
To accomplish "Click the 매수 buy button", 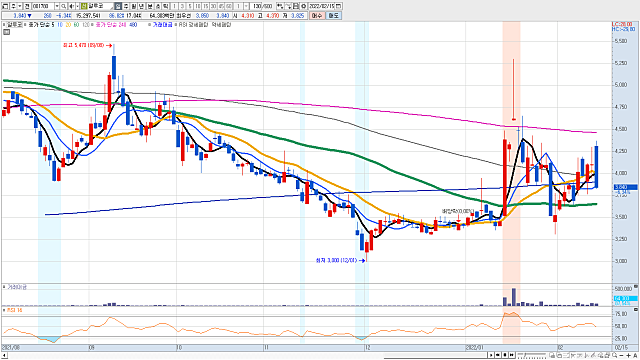I will (x=317, y=16).
